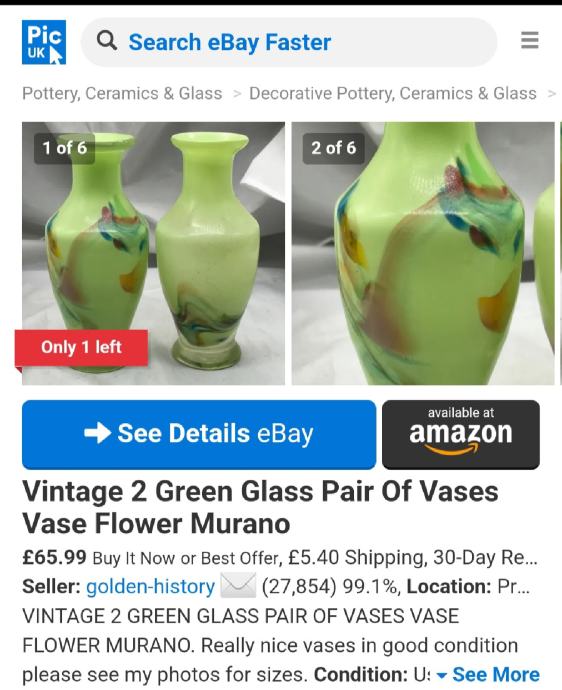Click the Only 1 left red badge
The height and width of the screenshot is (690, 562).
click(81, 348)
